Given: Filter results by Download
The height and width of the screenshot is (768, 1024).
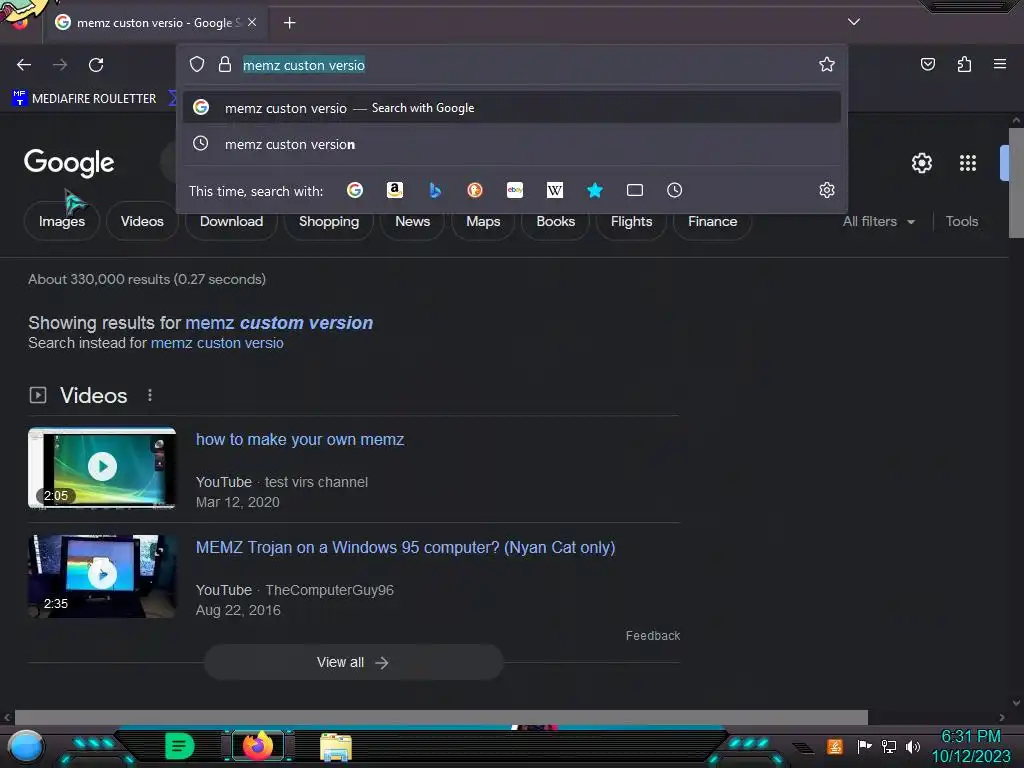Looking at the screenshot, I should point(231,221).
